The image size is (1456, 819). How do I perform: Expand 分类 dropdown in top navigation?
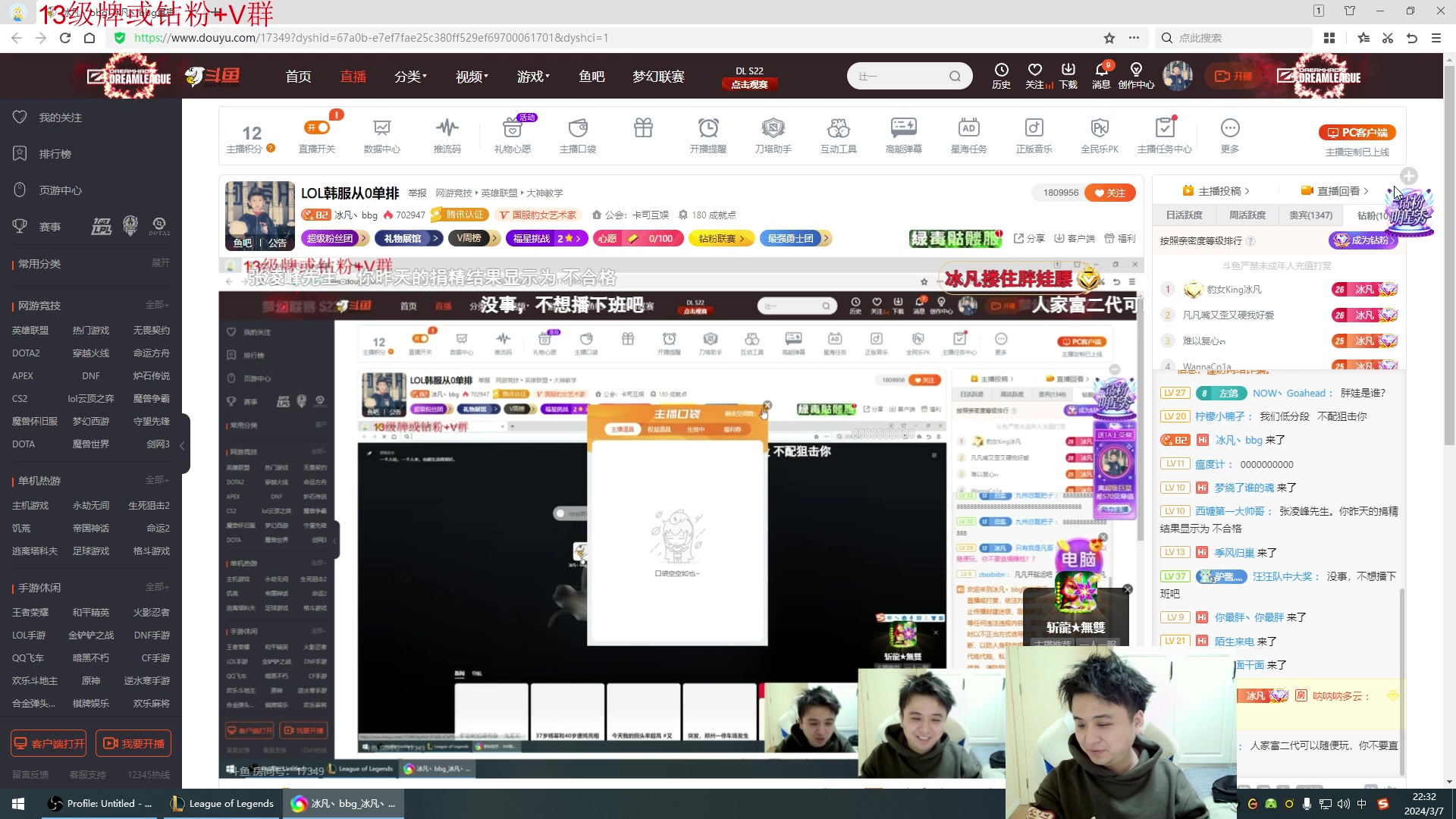410,77
